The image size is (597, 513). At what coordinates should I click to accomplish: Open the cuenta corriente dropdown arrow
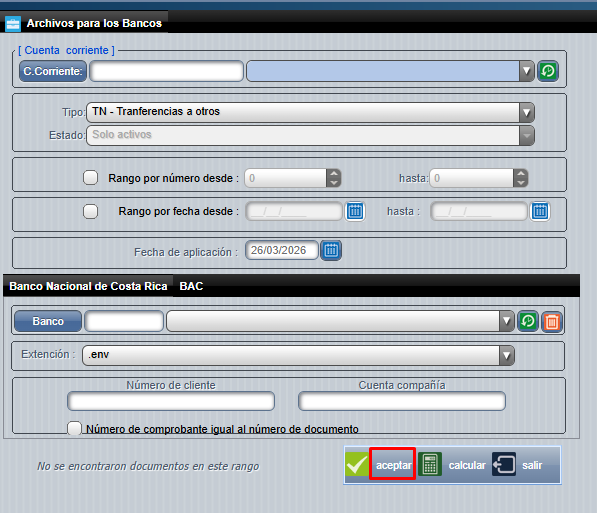pos(527,71)
